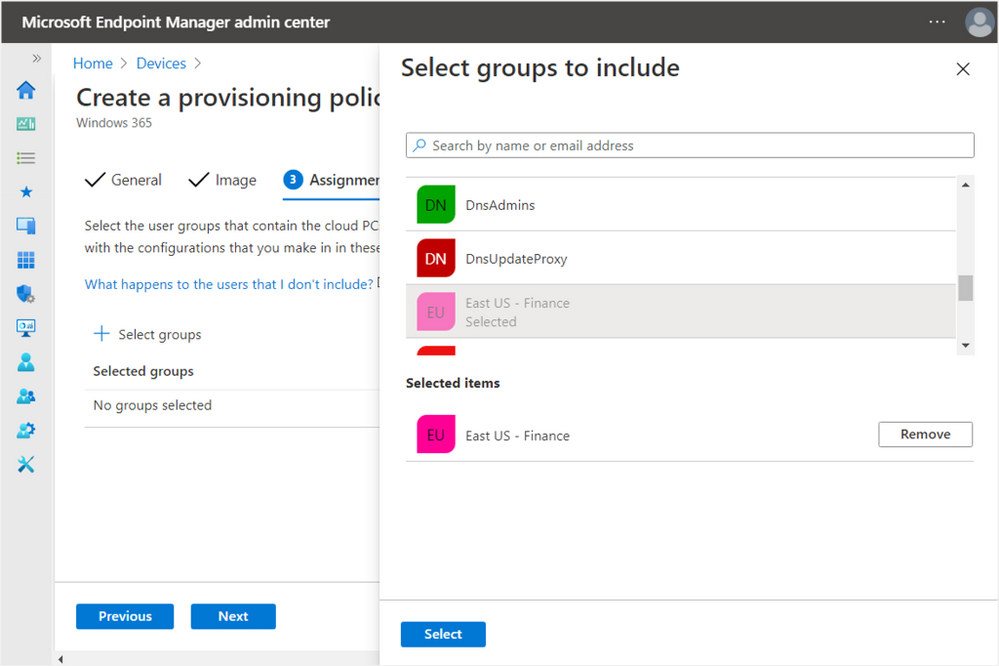
Task: Open Endpoint security shield icon
Action: [x=26, y=294]
